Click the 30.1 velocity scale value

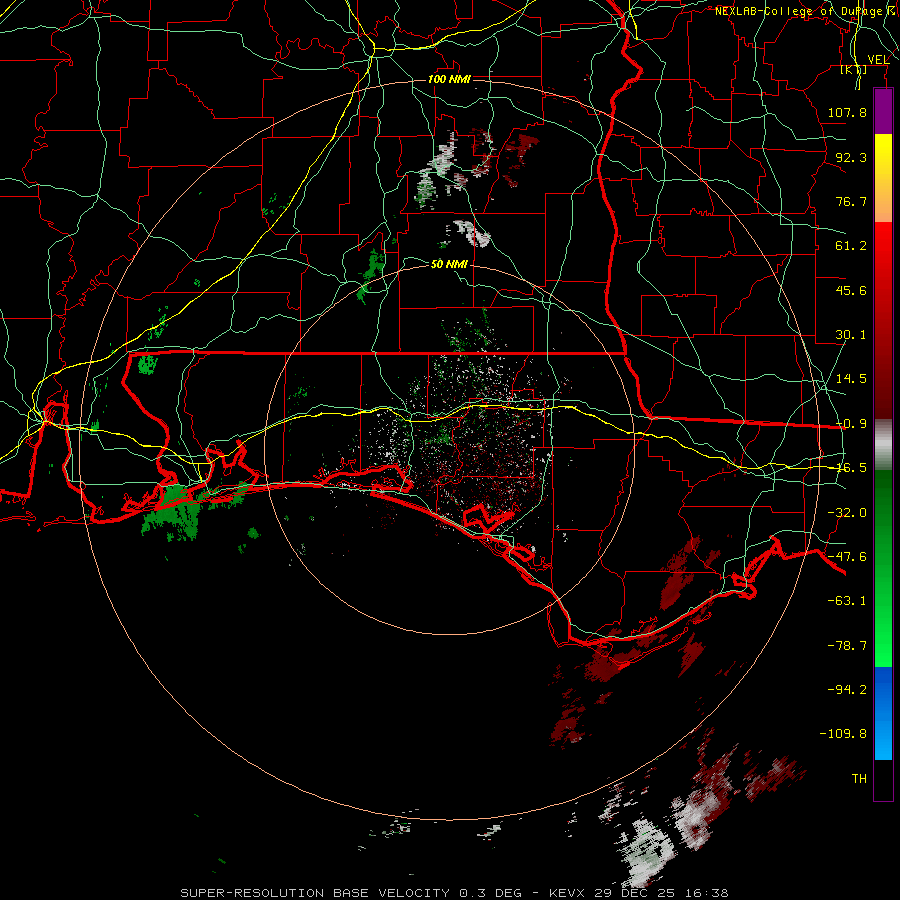pyautogui.click(x=851, y=335)
